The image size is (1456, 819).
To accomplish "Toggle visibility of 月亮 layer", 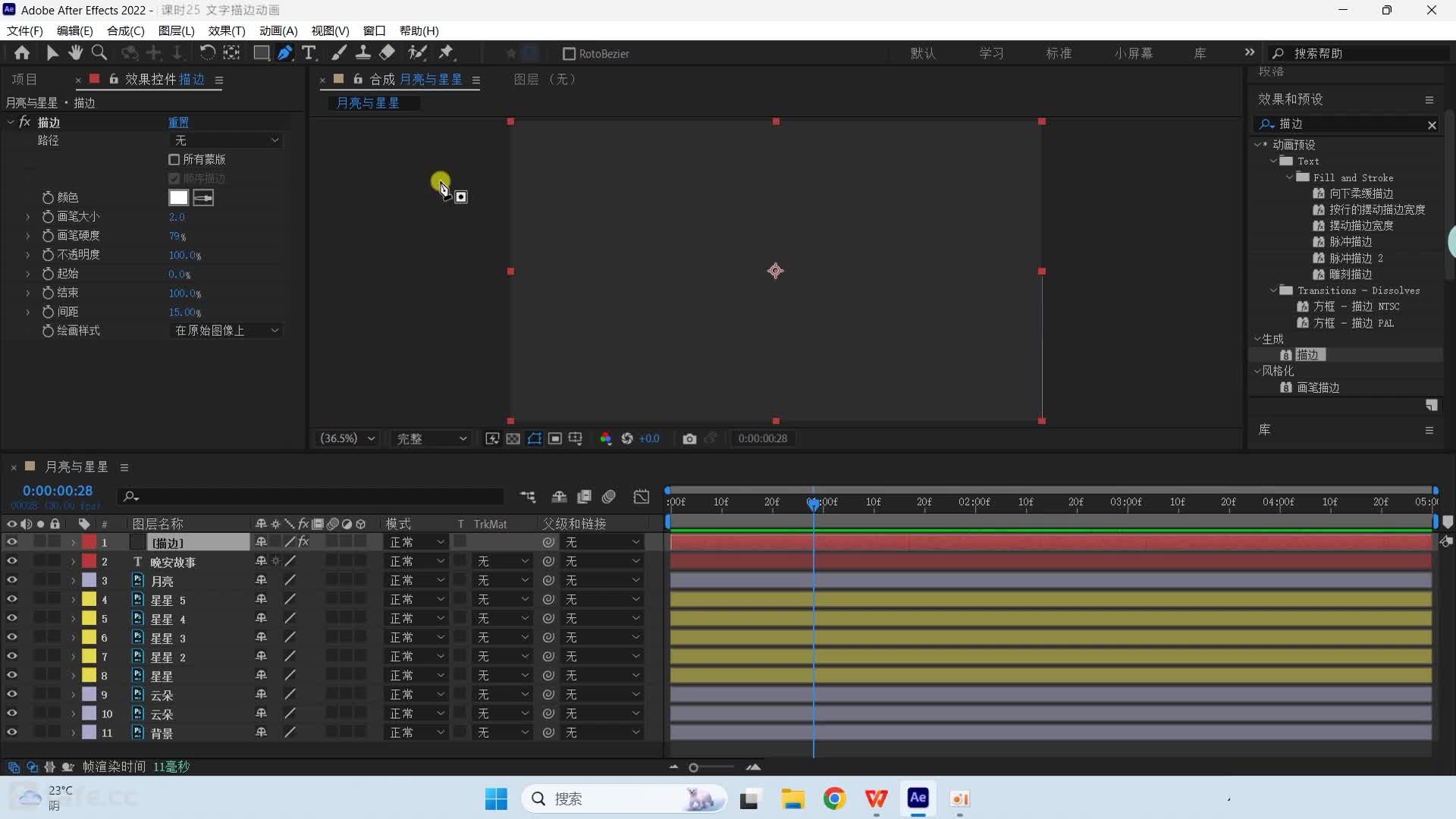I will coord(12,580).
